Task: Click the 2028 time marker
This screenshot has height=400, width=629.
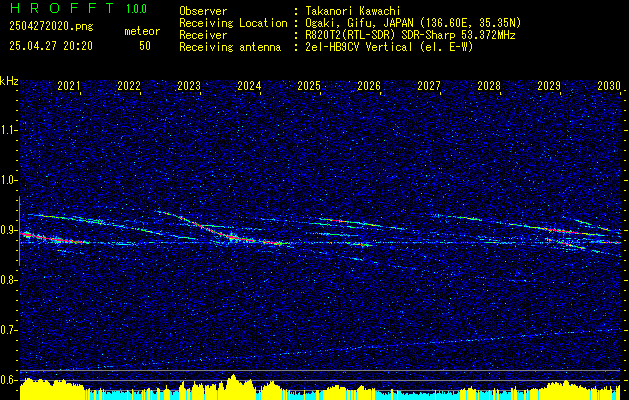Action: 489,85
